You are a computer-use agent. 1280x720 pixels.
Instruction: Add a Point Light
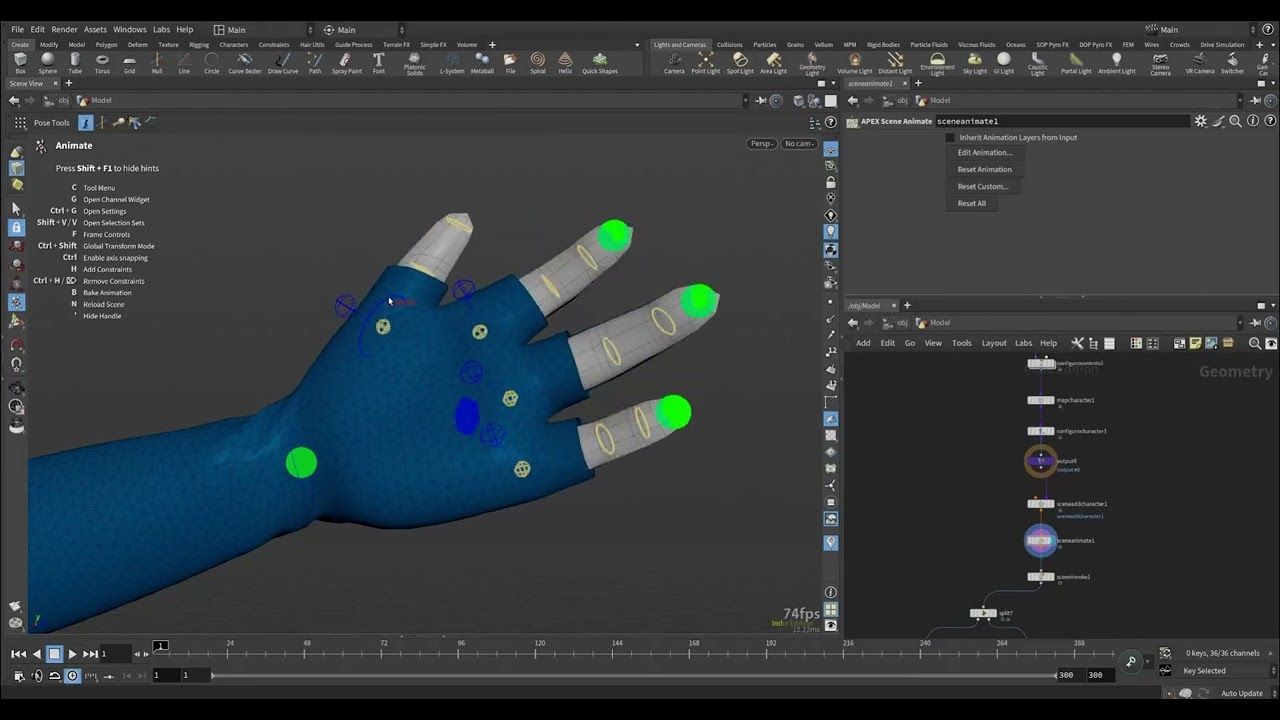click(x=705, y=63)
